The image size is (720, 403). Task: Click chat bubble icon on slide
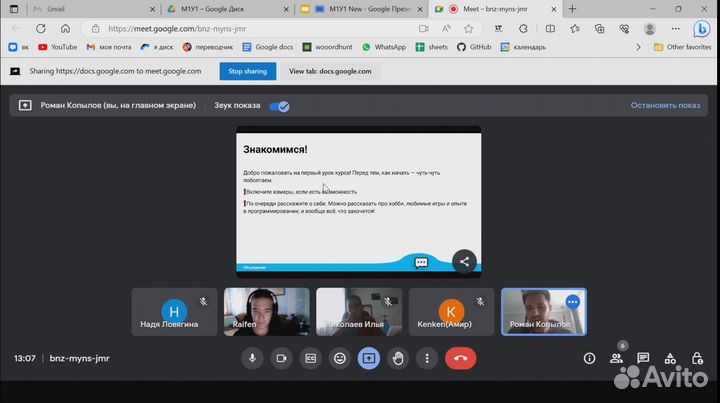point(421,263)
